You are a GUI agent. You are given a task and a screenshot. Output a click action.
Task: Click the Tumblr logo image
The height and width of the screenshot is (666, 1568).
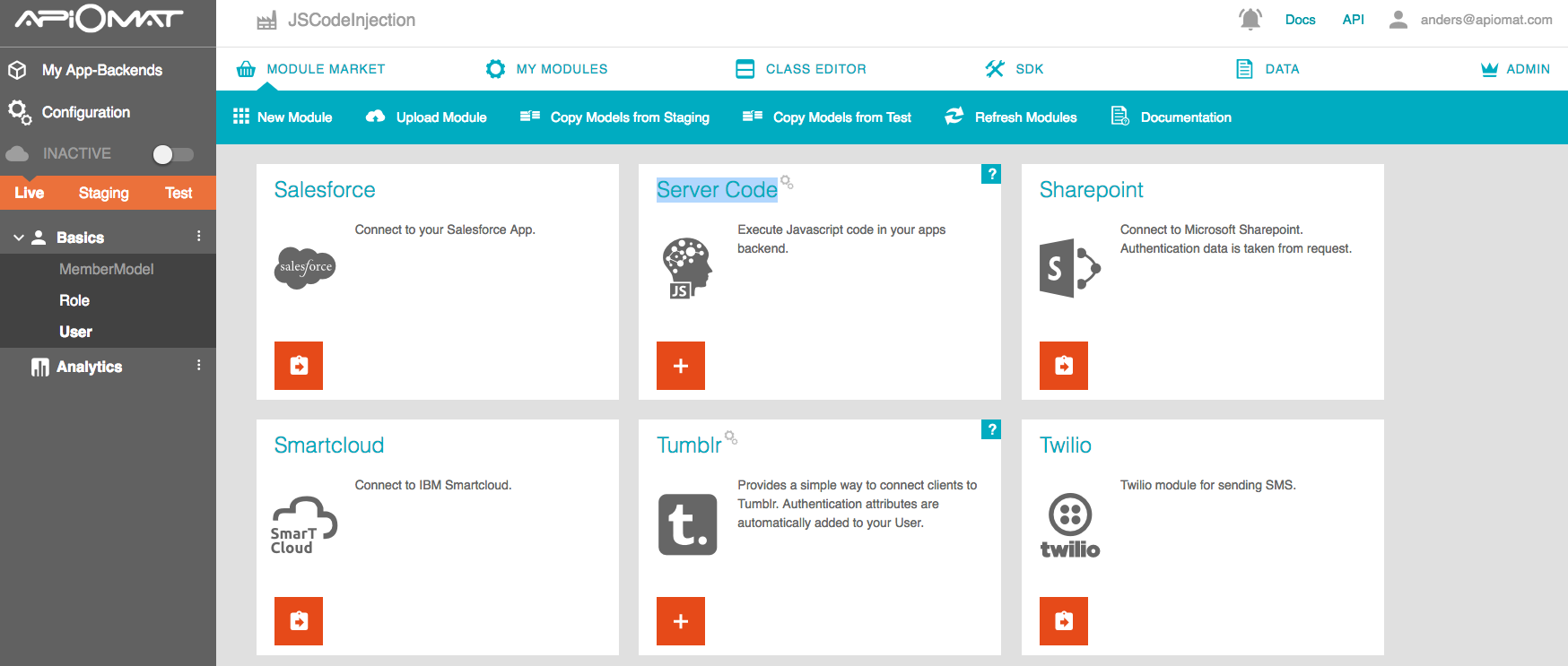[x=688, y=524]
